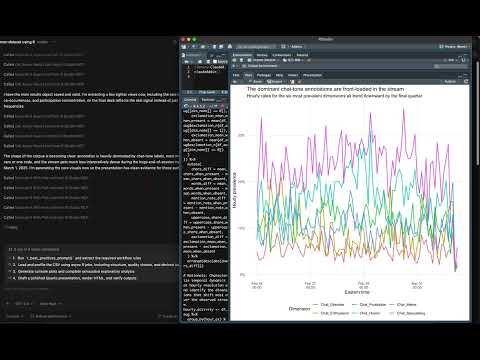Click Zoom in the Plots toolbar
Image resolution: width=480 pixels, height=360 pixels.
point(256,81)
